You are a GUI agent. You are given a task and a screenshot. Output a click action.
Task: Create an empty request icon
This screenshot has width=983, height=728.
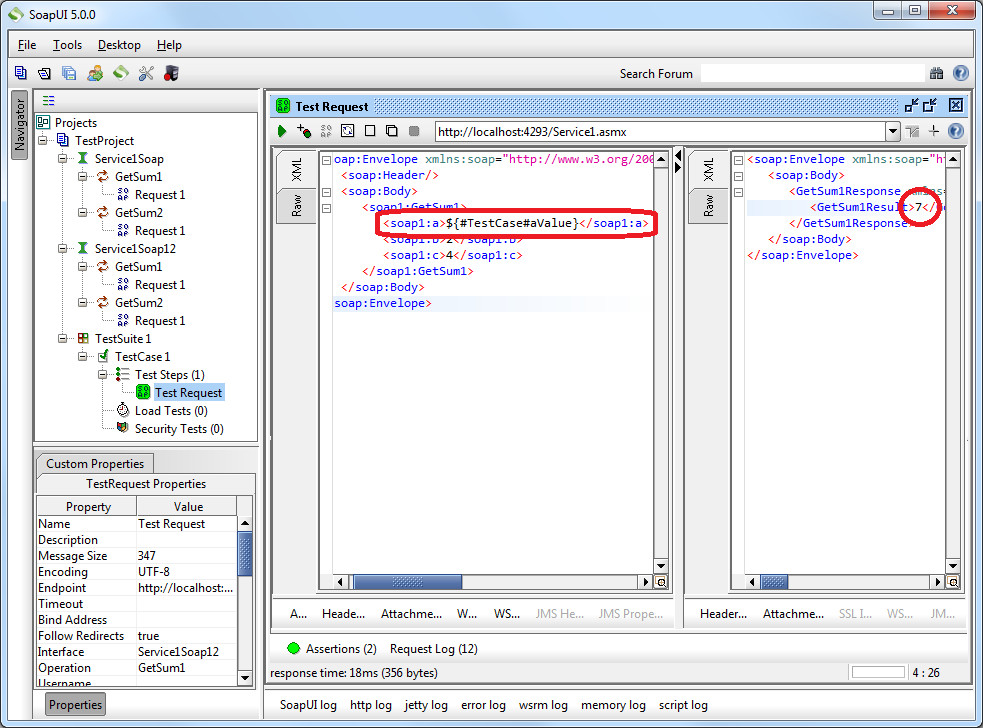[x=370, y=131]
